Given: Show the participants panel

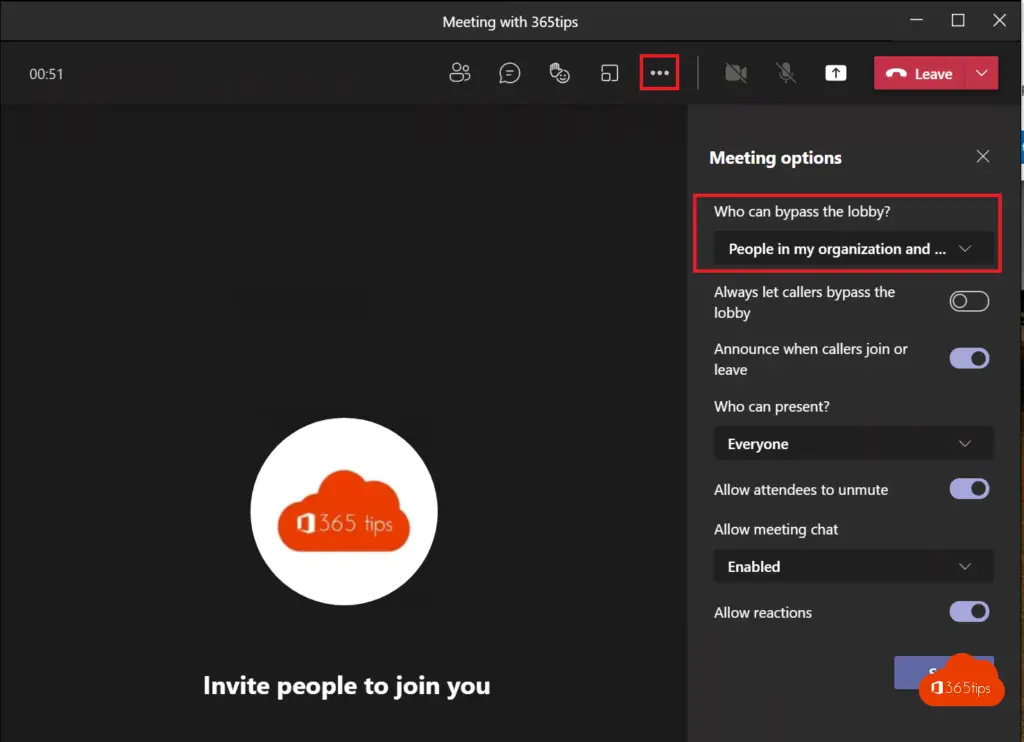Looking at the screenshot, I should pyautogui.click(x=460, y=73).
